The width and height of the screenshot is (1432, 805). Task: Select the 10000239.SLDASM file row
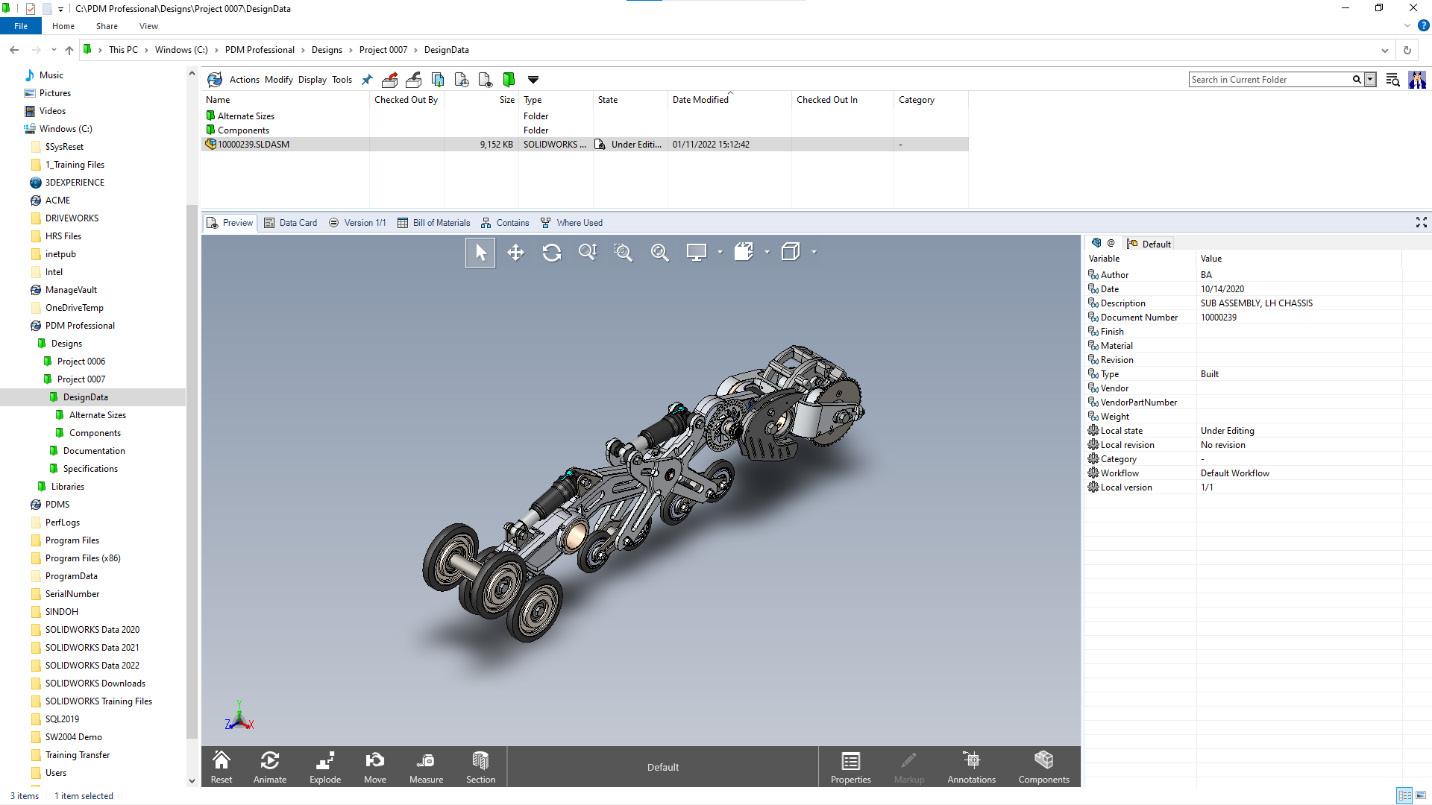click(x=584, y=144)
